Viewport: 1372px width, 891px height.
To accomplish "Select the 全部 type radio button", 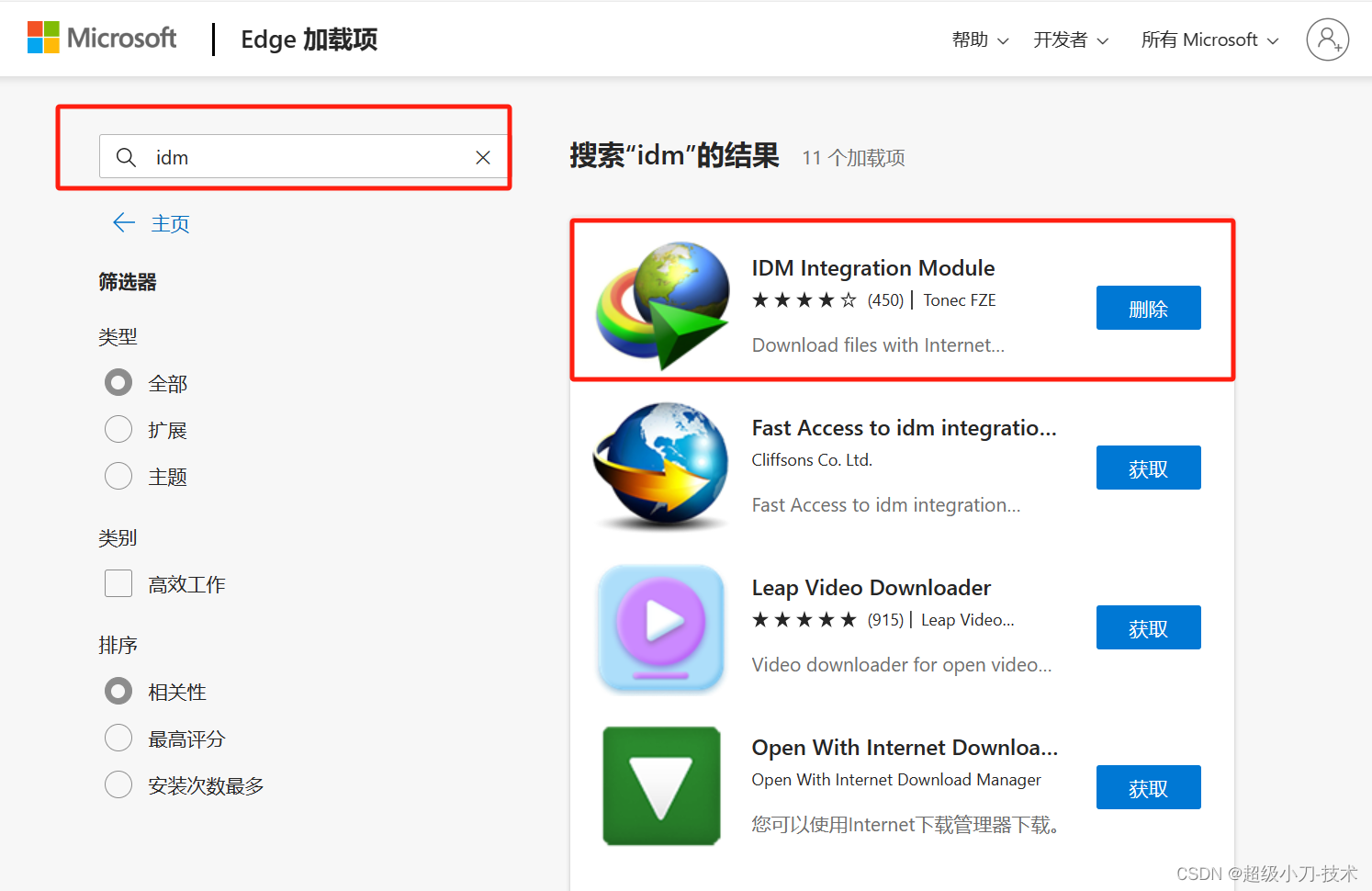I will tap(118, 382).
